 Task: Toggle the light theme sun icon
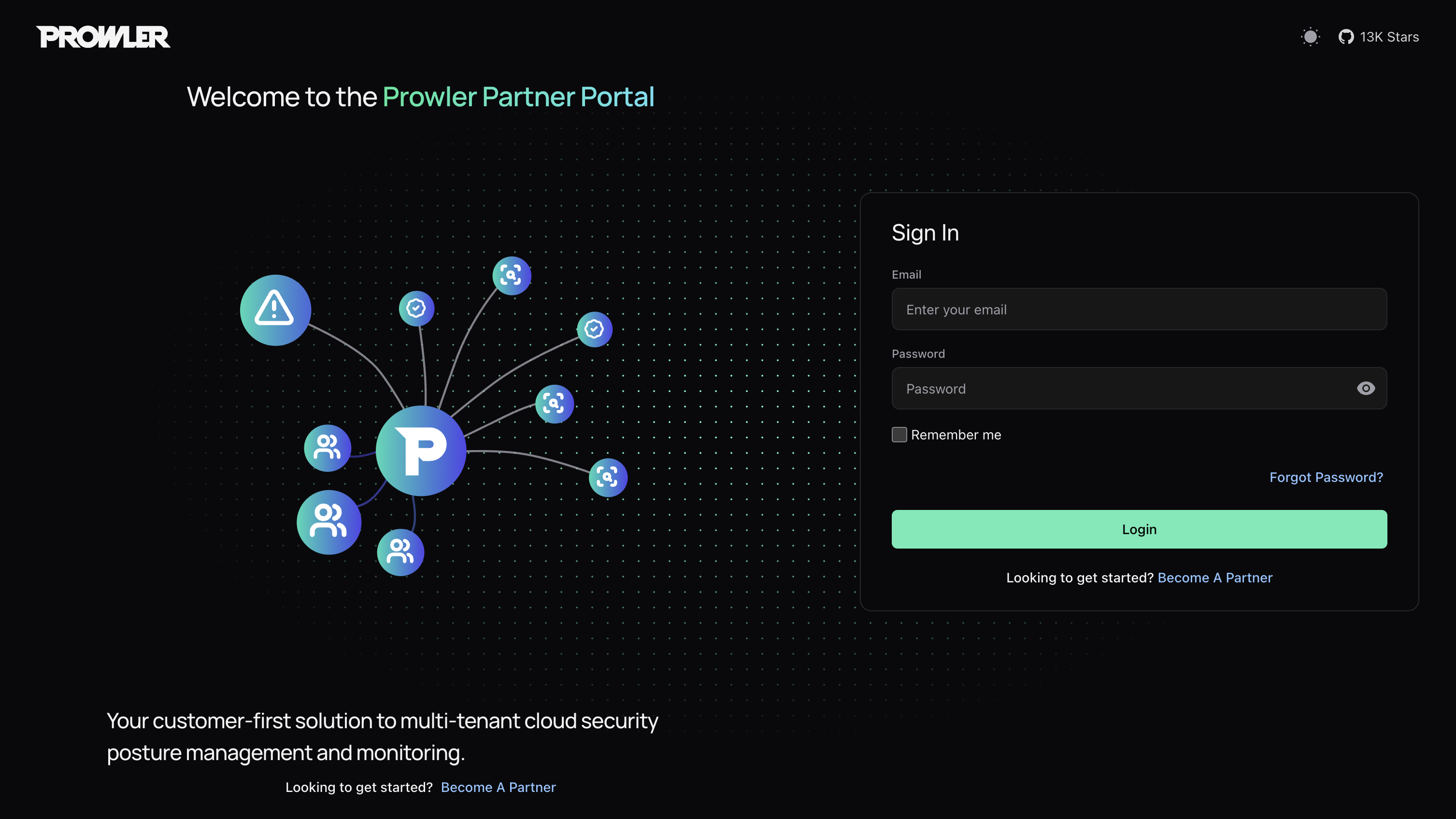[1310, 37]
